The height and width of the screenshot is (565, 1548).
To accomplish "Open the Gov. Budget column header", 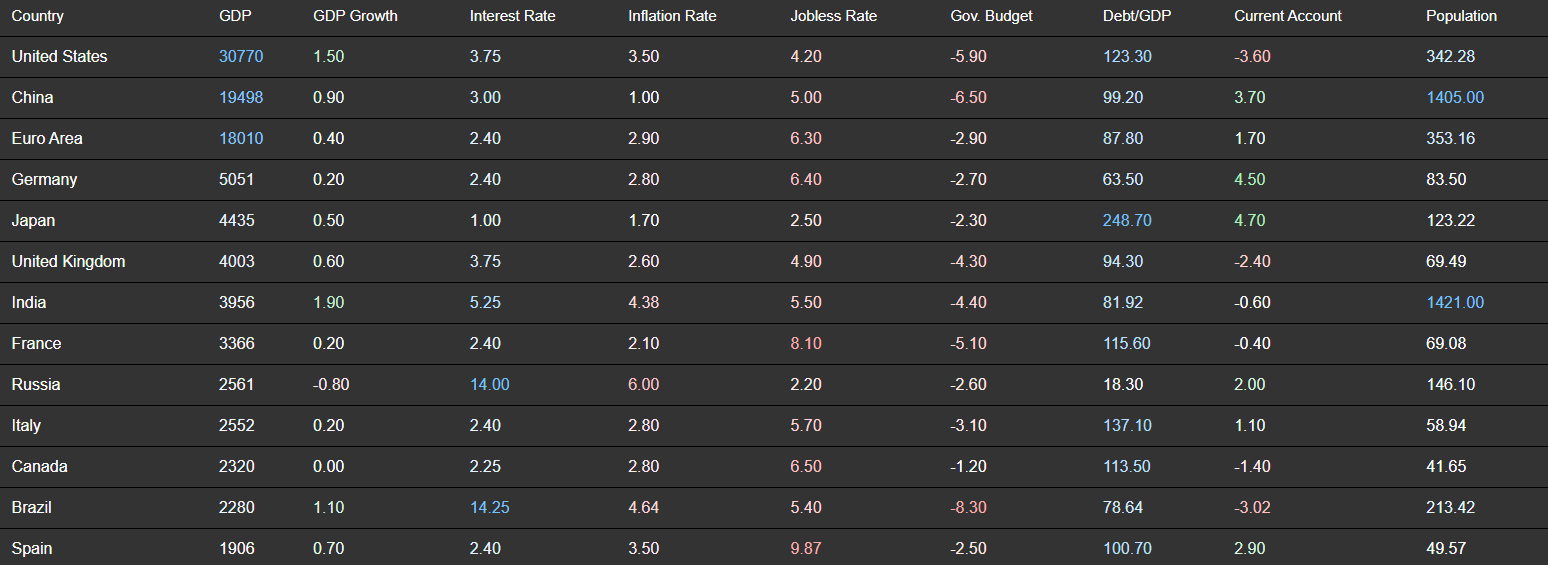I will pos(991,16).
